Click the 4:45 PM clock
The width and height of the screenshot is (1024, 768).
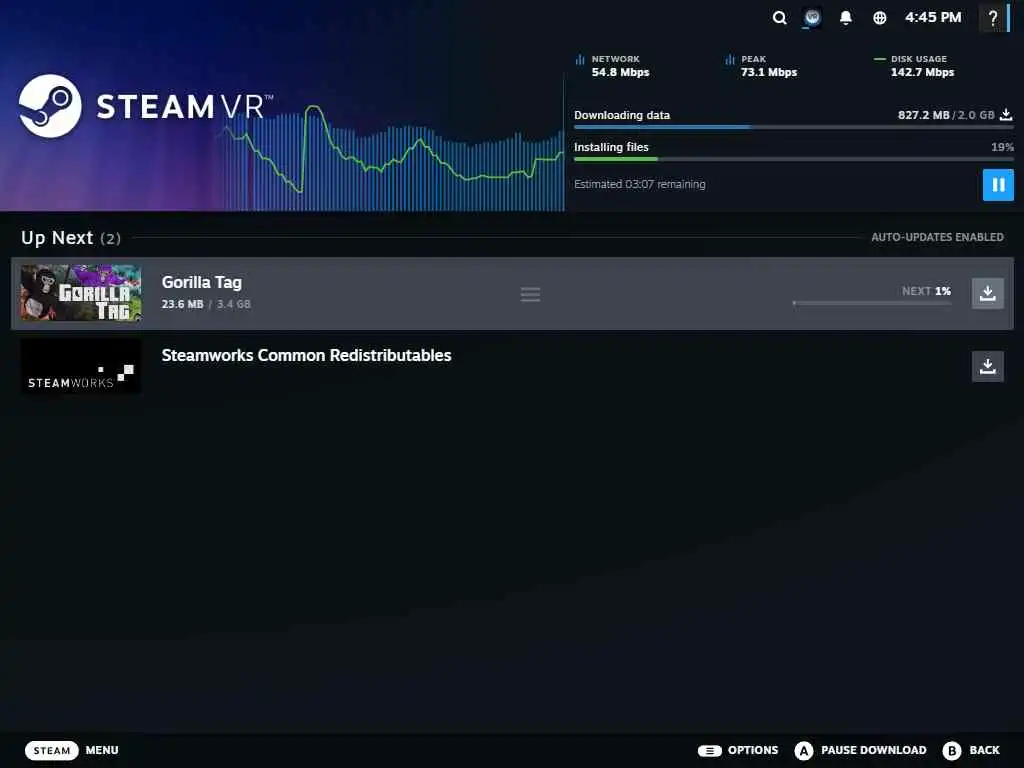point(933,18)
